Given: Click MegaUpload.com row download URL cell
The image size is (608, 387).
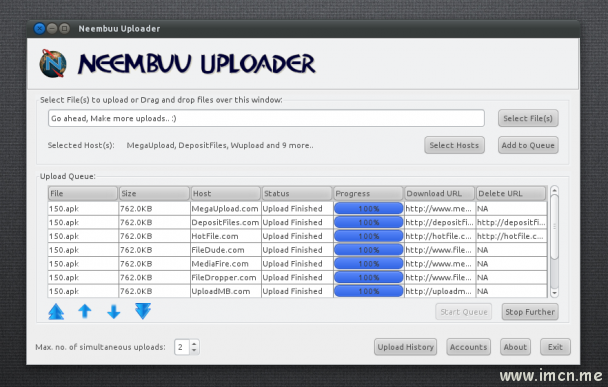Looking at the screenshot, I should [x=440, y=209].
